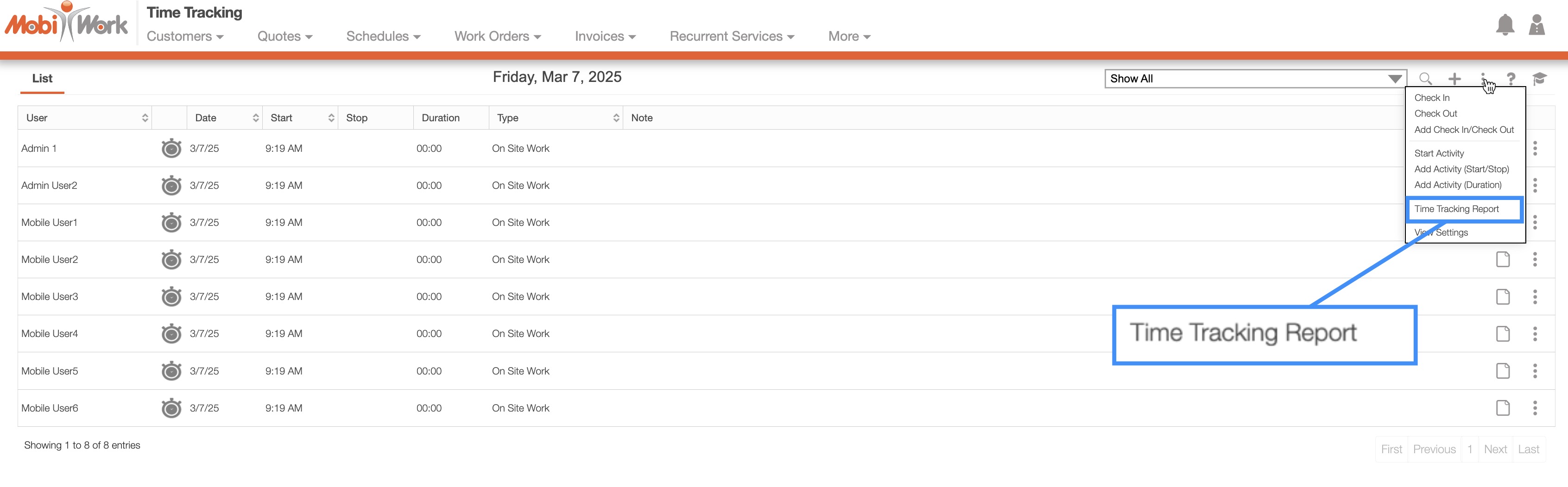Select Time Tracking Report menu entry
Screen dimensions: 1568x487
pyautogui.click(x=1456, y=209)
